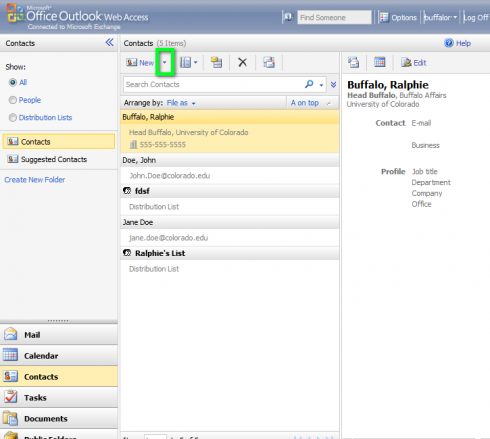
Task: Switch to Contacts in bottom navigation
Action: pos(59,377)
